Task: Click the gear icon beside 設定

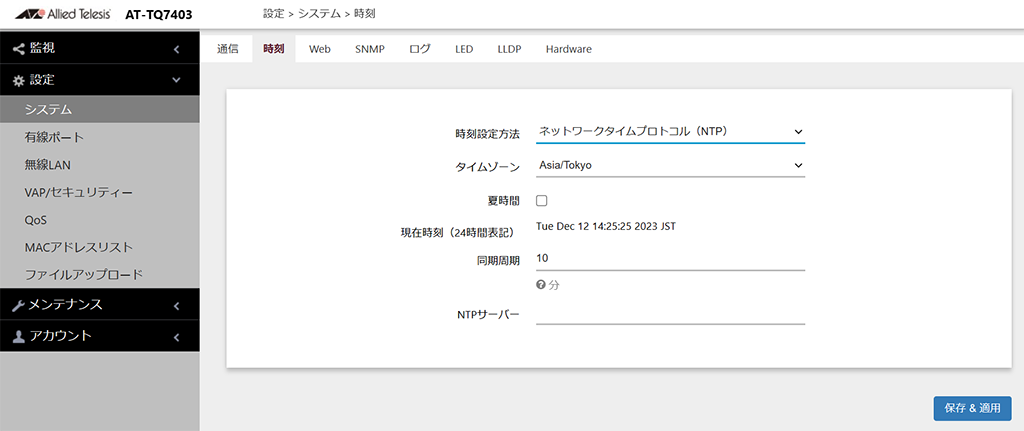Action: 18,80
